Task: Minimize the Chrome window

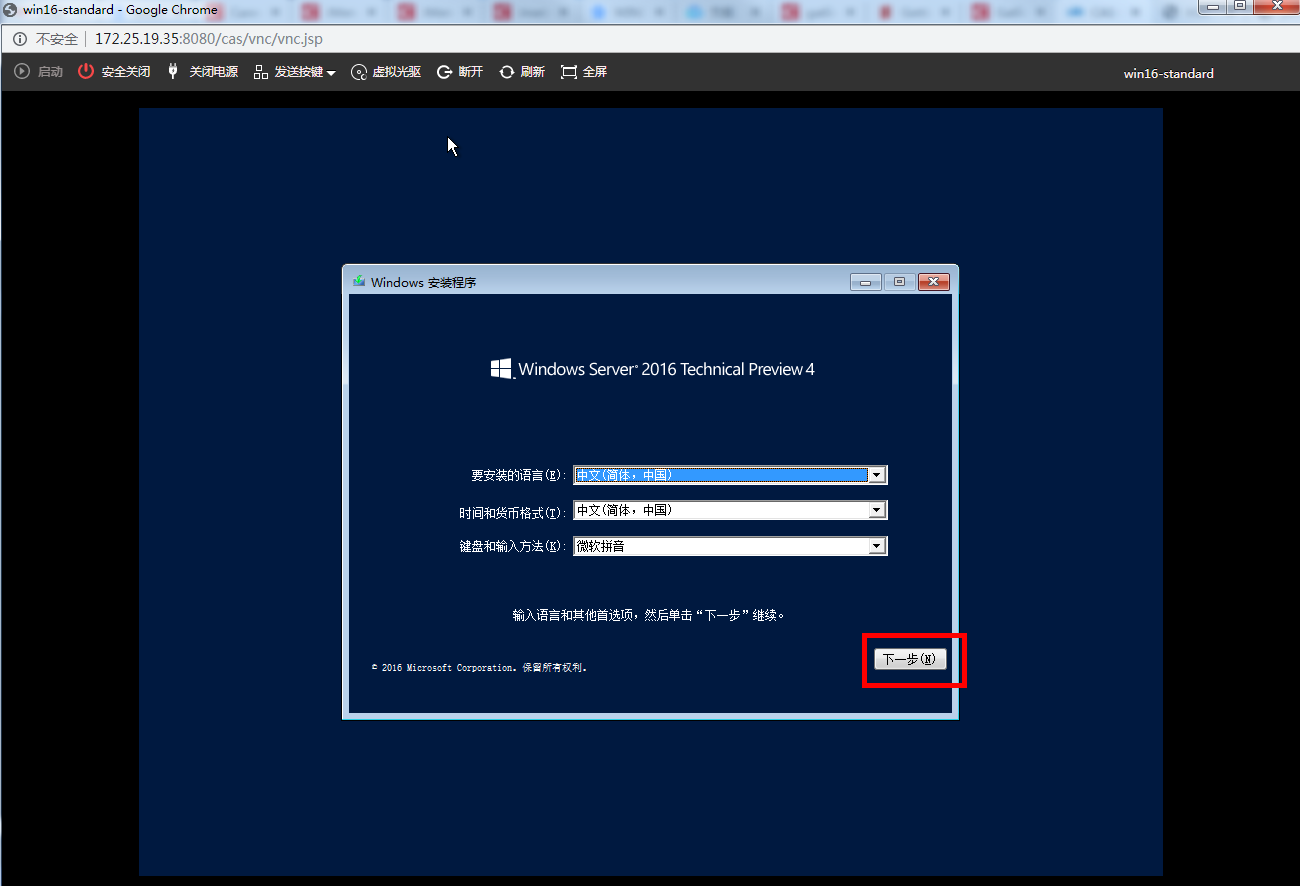Action: click(1212, 6)
